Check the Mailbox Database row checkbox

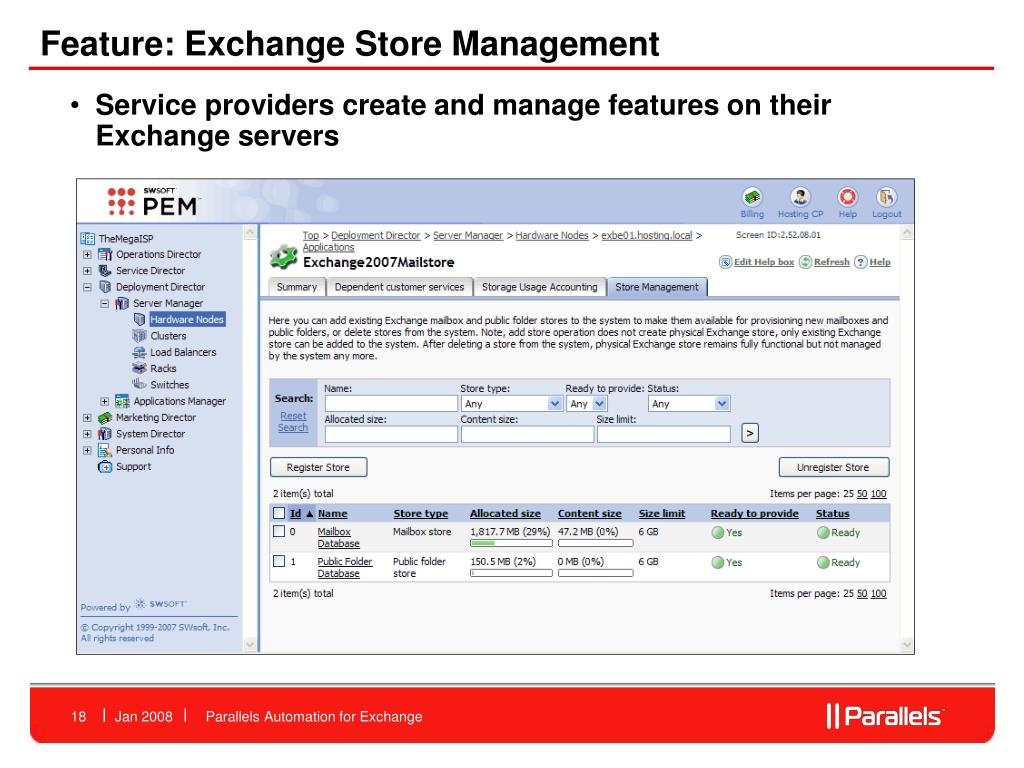279,531
